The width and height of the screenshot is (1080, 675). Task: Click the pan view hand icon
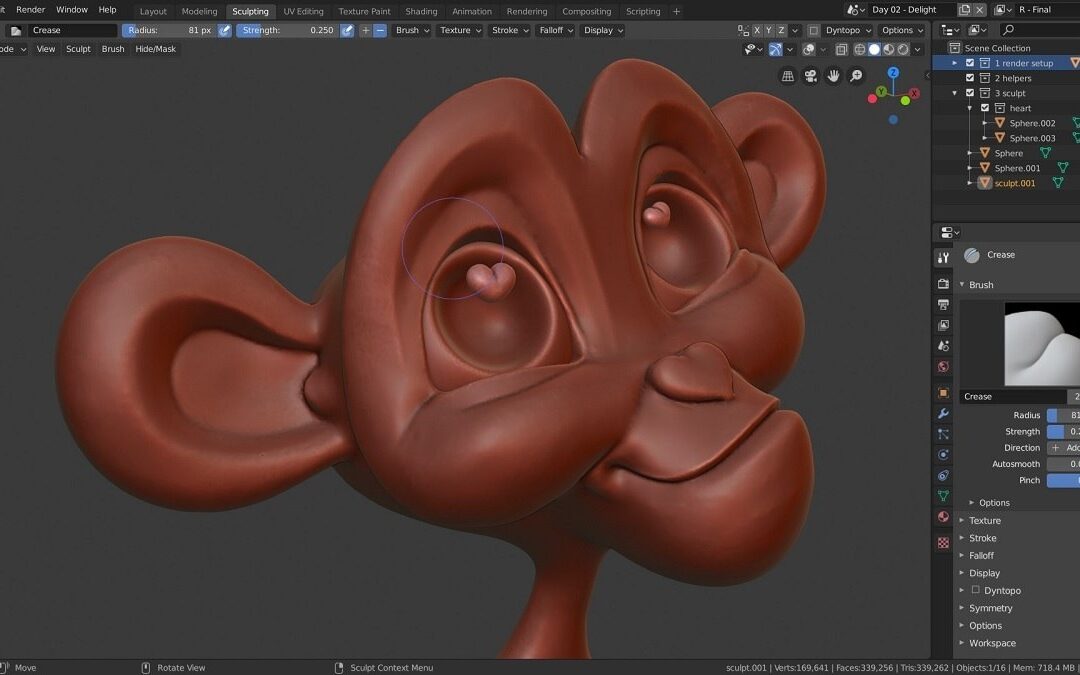click(x=833, y=76)
